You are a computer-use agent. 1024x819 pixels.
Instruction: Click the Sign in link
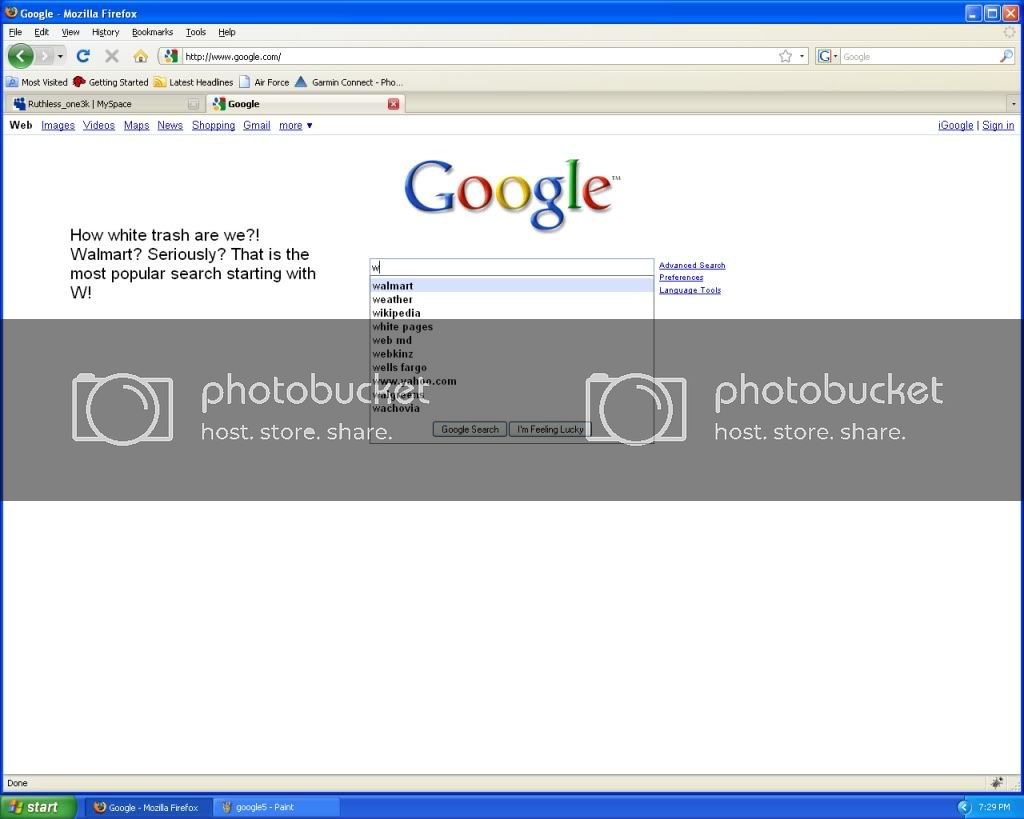tap(998, 125)
